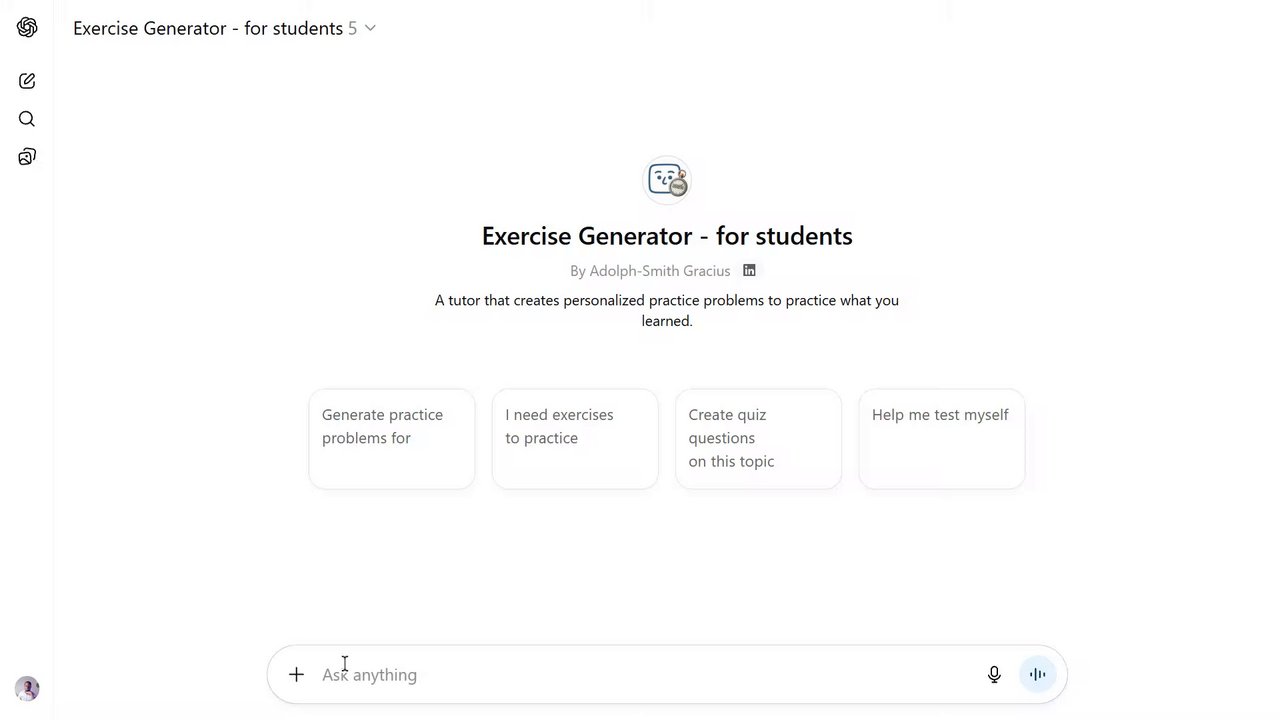Select "Generate practice problems for" suggestion
The image size is (1280, 720).
click(x=391, y=439)
